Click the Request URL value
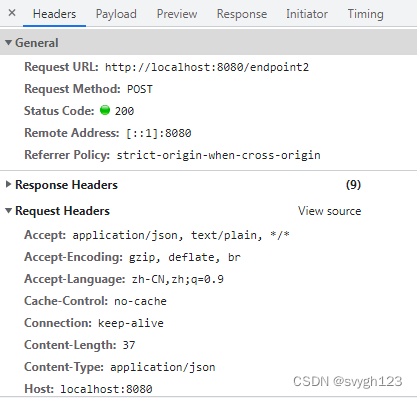 [207, 67]
